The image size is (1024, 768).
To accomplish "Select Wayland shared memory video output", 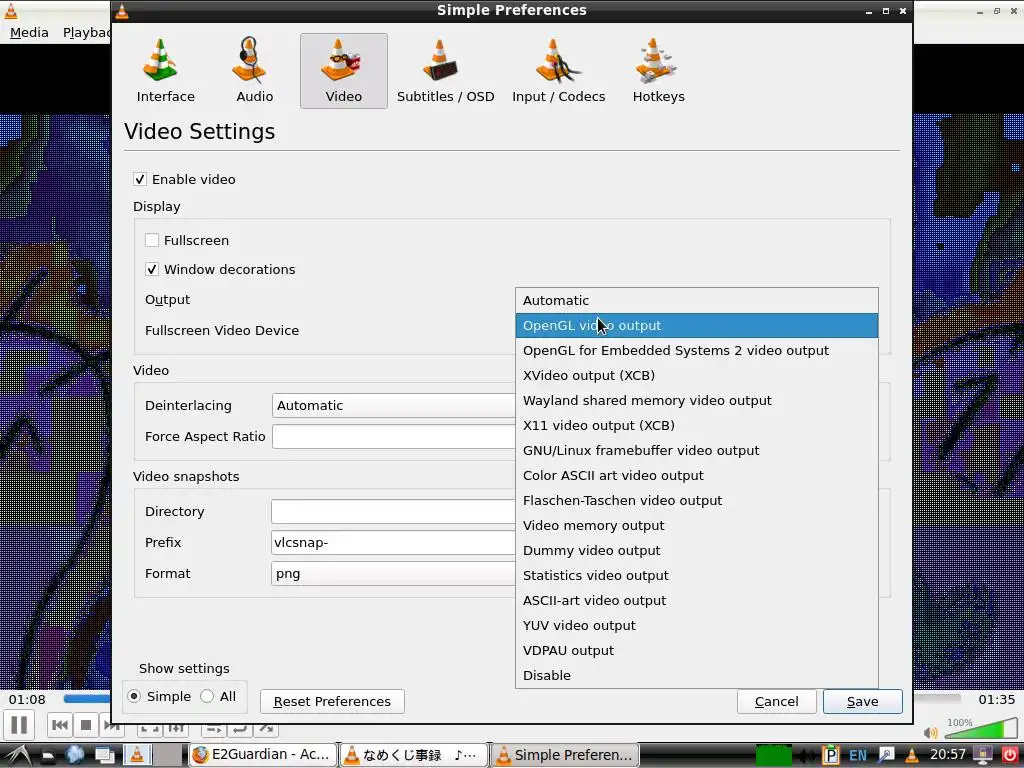I will click(697, 400).
